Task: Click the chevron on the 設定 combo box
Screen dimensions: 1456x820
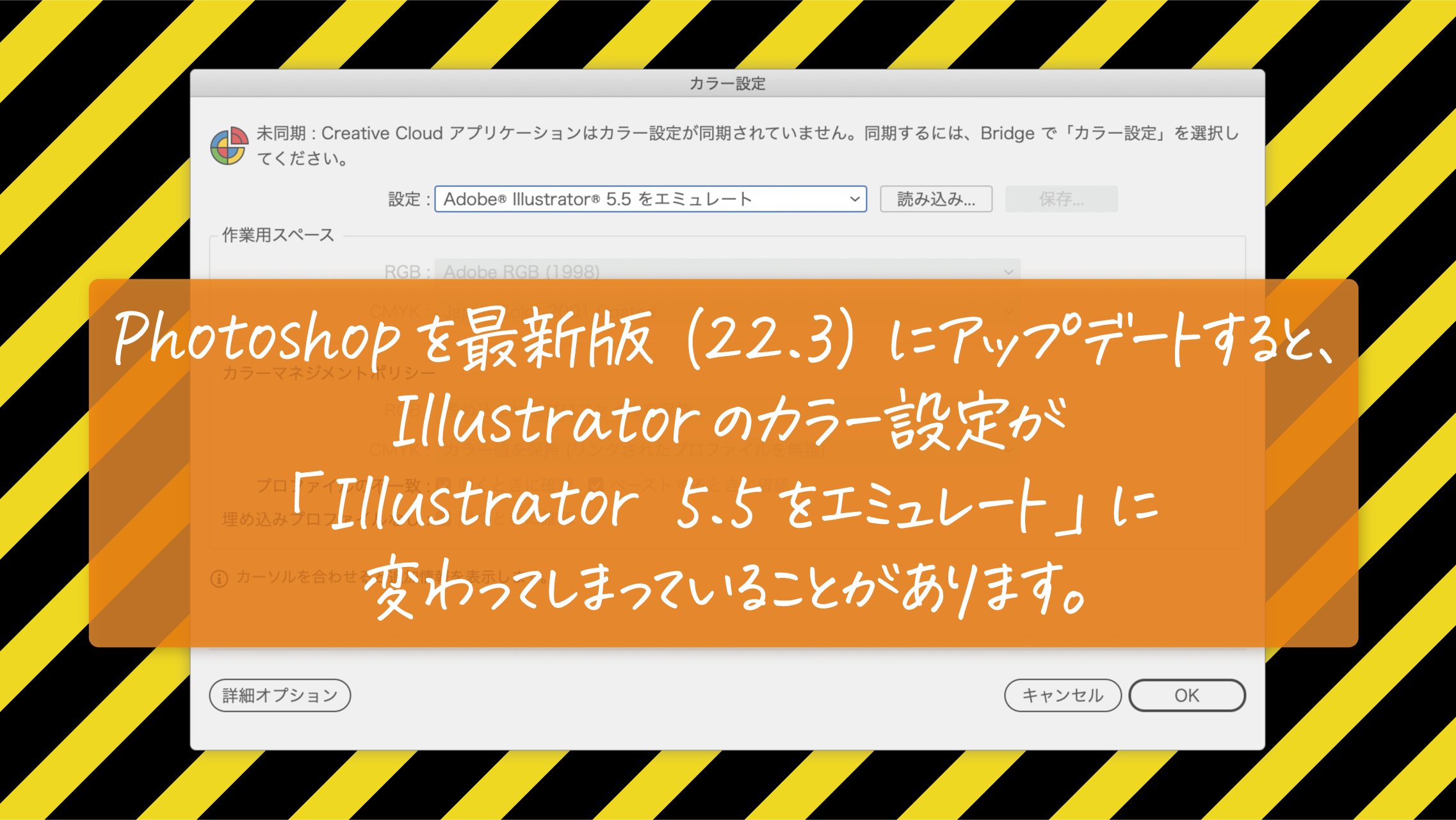Action: [856, 199]
